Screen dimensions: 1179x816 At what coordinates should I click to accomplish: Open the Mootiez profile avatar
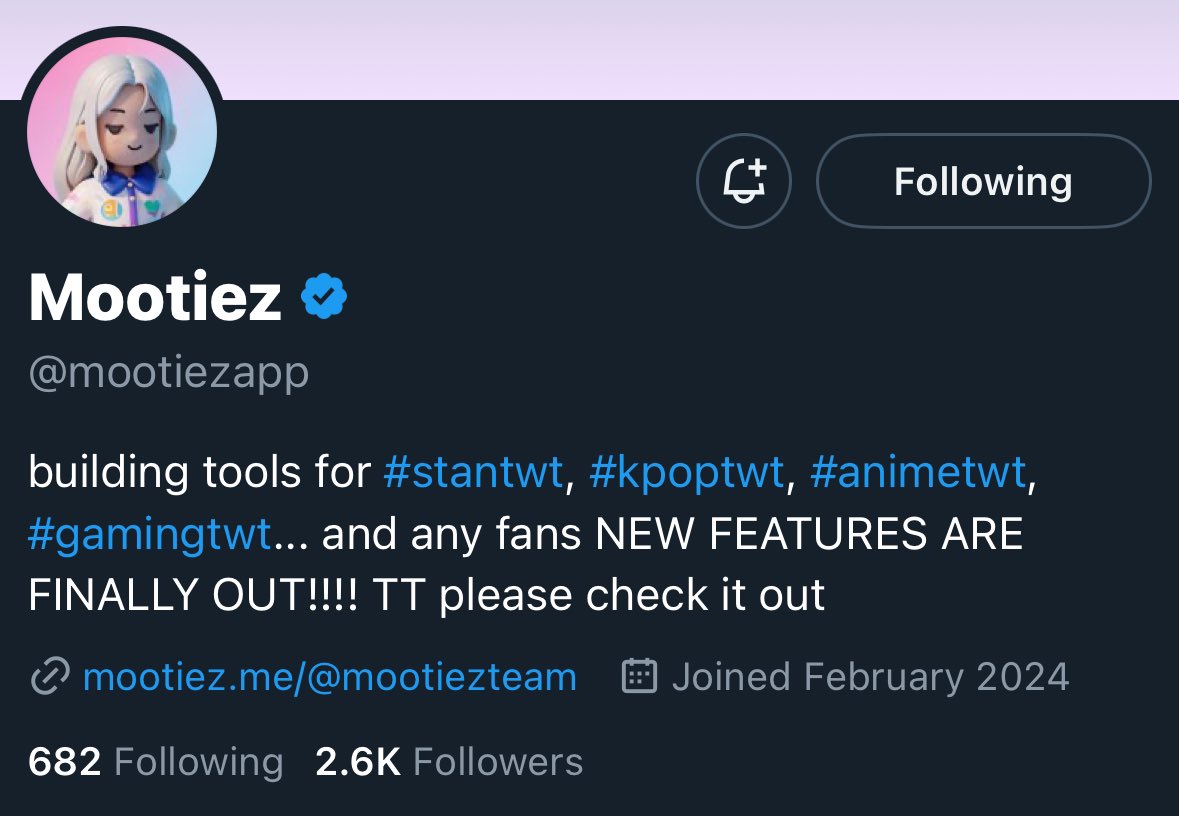(122, 132)
